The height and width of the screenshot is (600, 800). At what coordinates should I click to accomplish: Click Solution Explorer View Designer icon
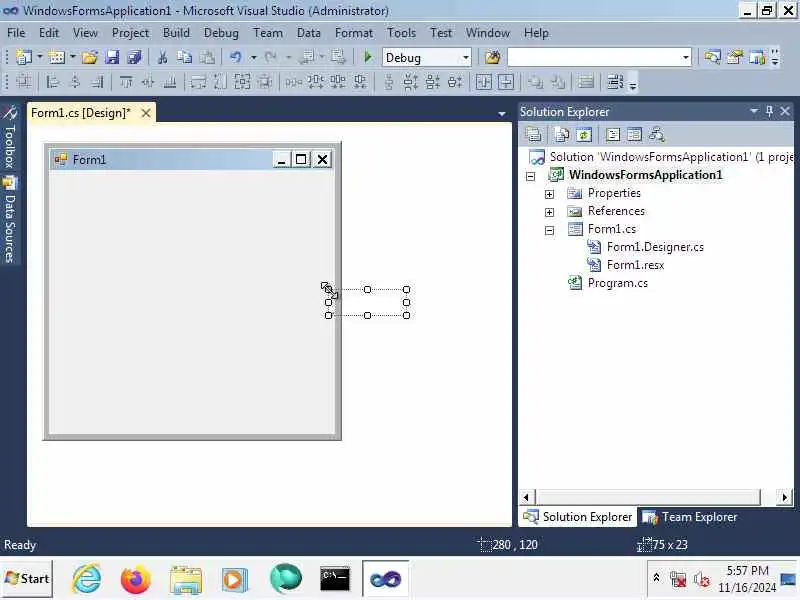634,135
